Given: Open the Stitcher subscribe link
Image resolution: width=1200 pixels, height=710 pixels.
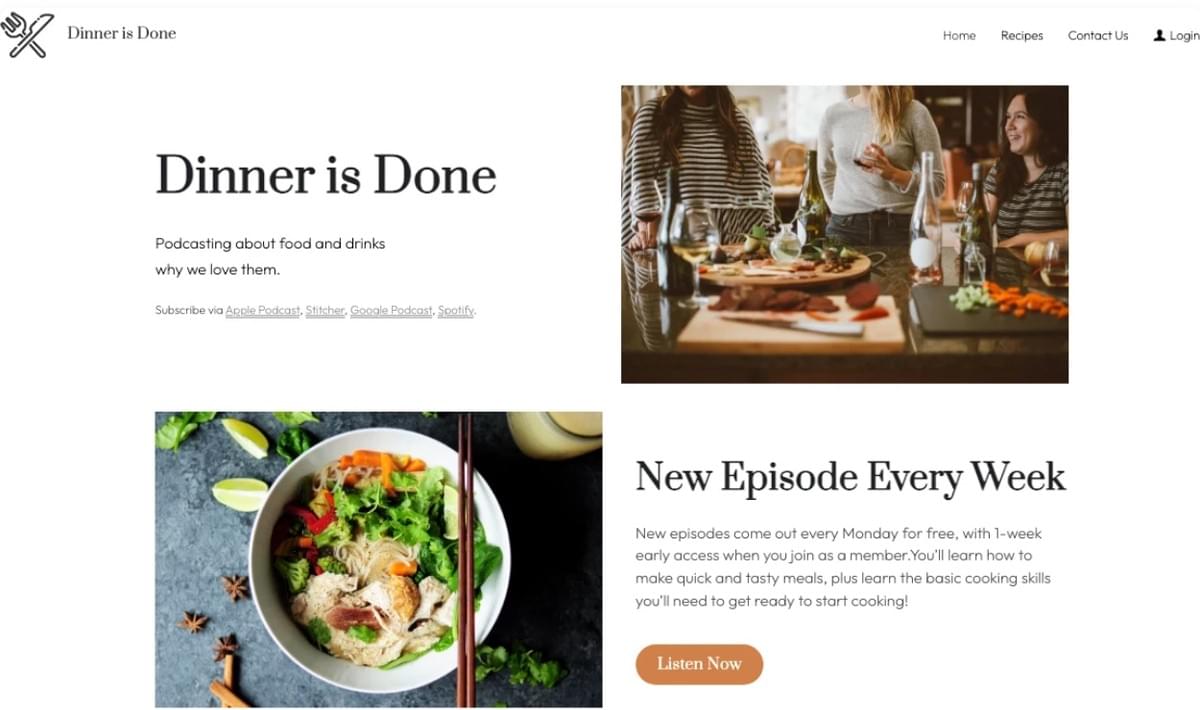Looking at the screenshot, I should tap(325, 310).
